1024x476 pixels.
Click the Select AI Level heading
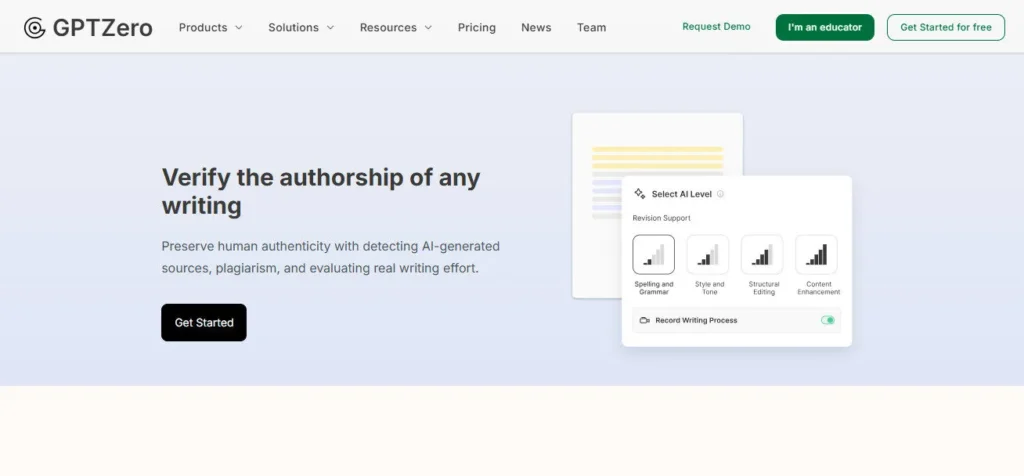[x=682, y=194]
